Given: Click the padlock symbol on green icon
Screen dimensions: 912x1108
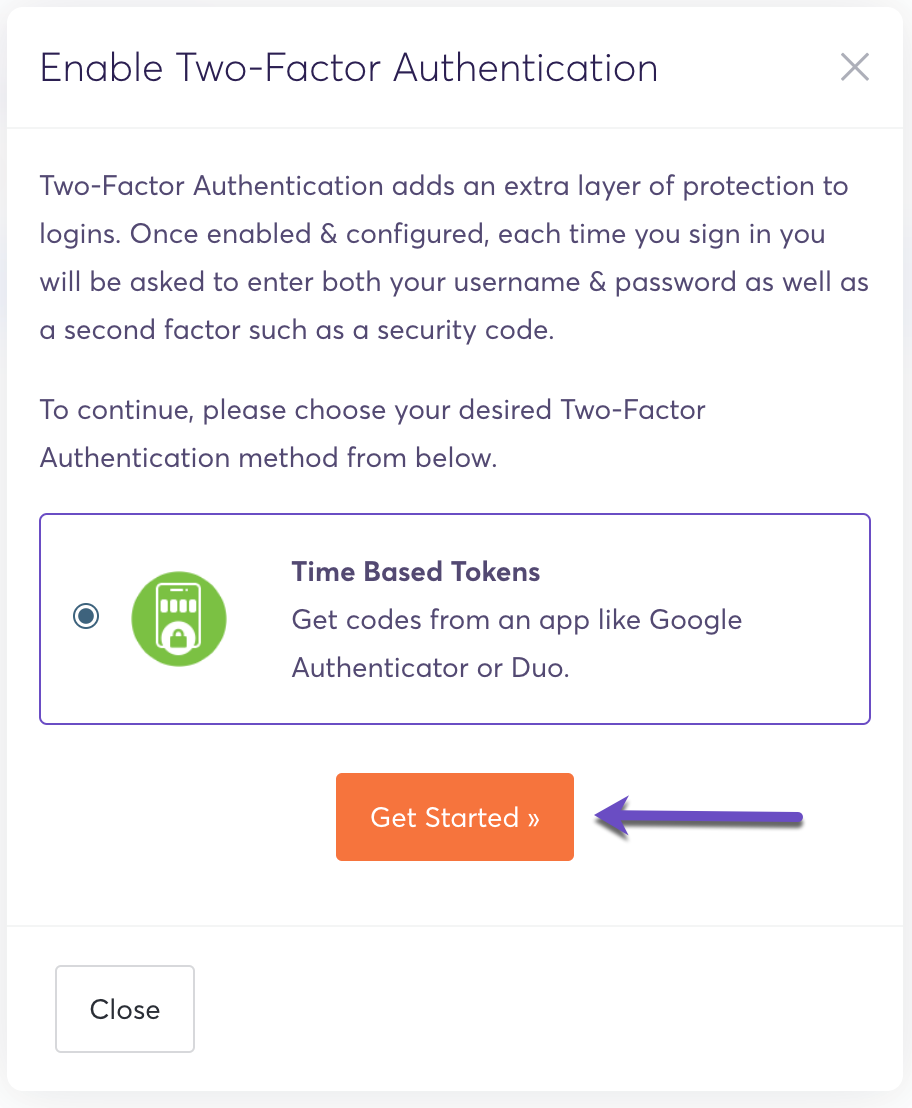Looking at the screenshot, I should tap(179, 637).
